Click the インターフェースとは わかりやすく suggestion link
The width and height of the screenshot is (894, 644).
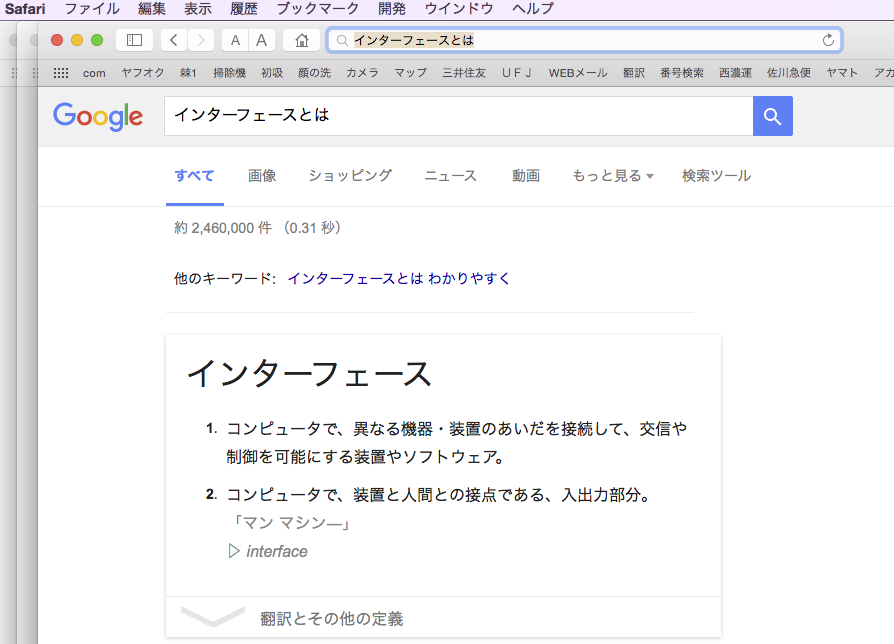(x=399, y=278)
